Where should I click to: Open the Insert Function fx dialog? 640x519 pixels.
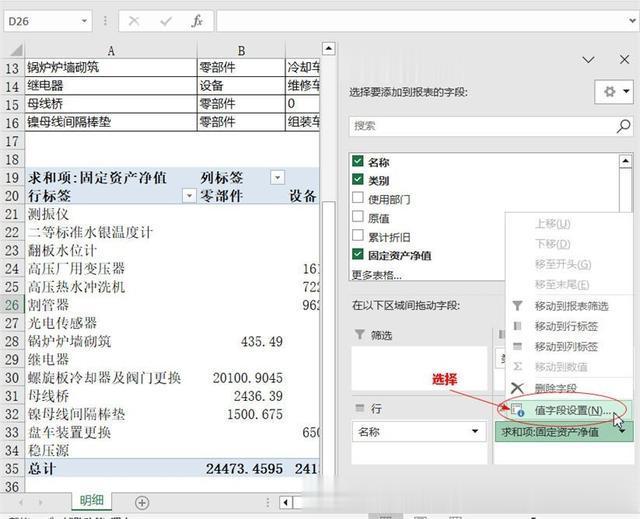(x=197, y=21)
